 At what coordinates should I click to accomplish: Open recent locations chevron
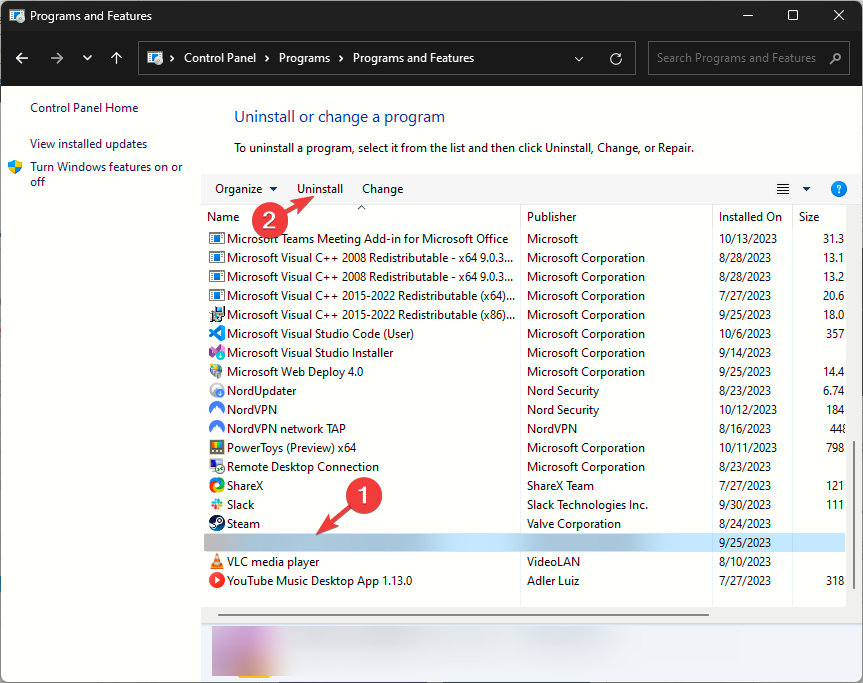coord(87,58)
